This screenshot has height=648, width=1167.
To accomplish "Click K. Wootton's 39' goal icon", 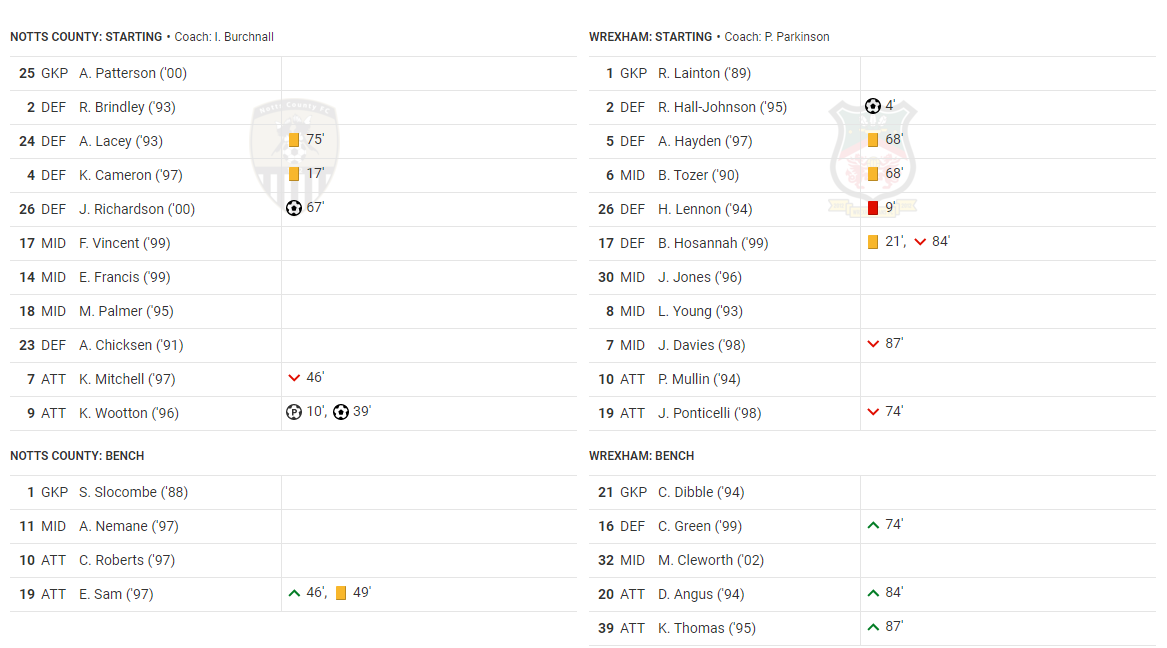I will [x=341, y=412].
